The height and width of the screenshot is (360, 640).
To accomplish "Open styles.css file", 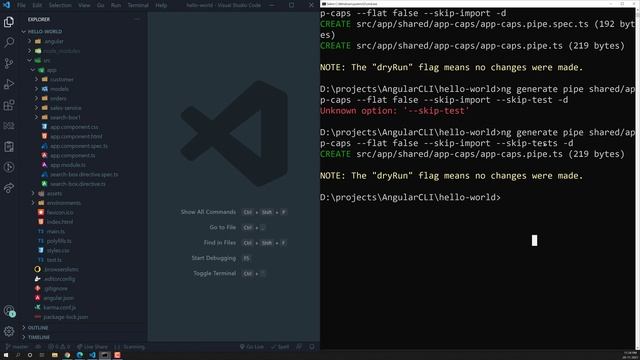I will click(58, 250).
